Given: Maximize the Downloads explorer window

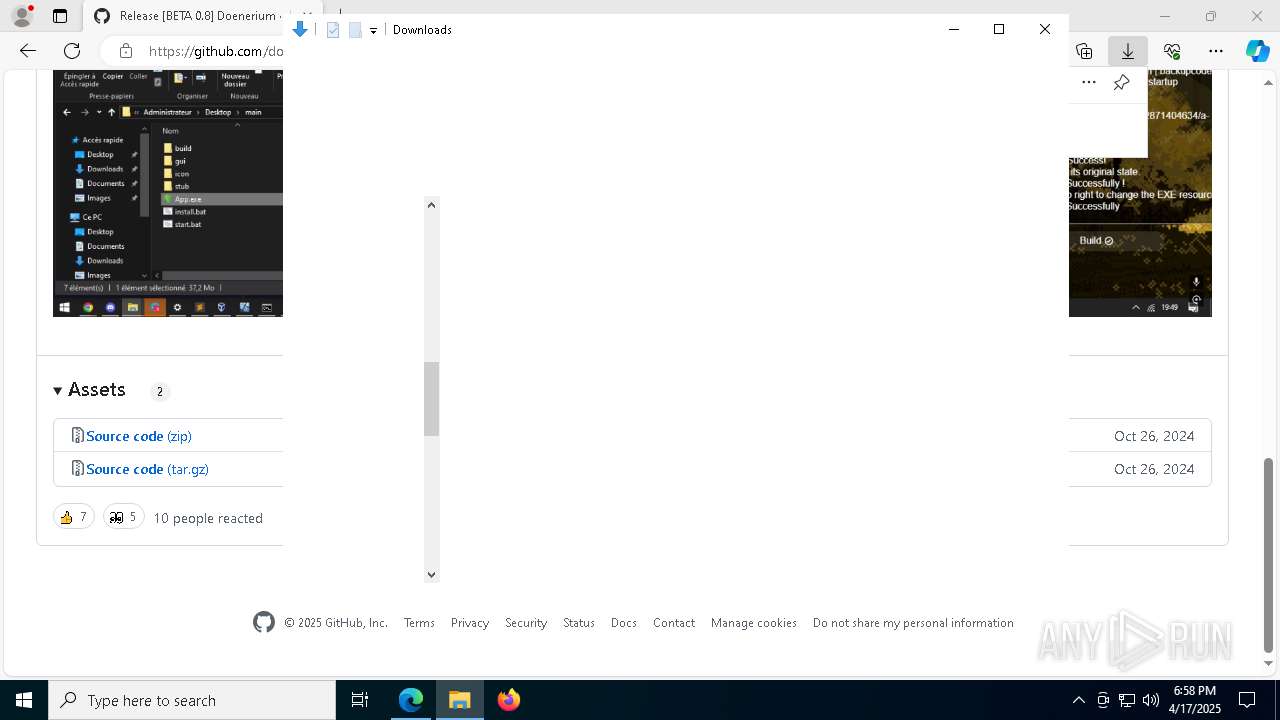Looking at the screenshot, I should pyautogui.click(x=999, y=30).
